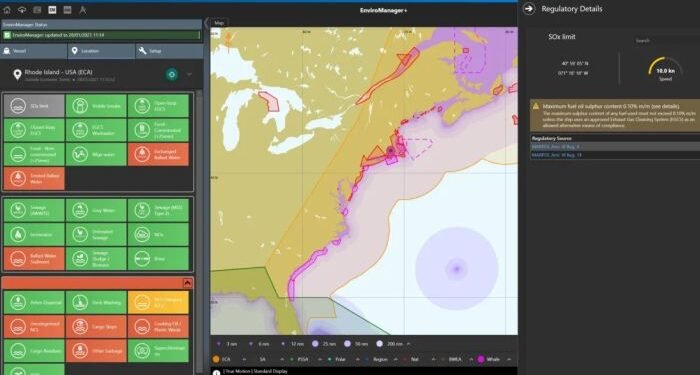700x375 pixels.
Task: Open the Cooking Oil / Plastic Waste tile
Action: [x=158, y=326]
